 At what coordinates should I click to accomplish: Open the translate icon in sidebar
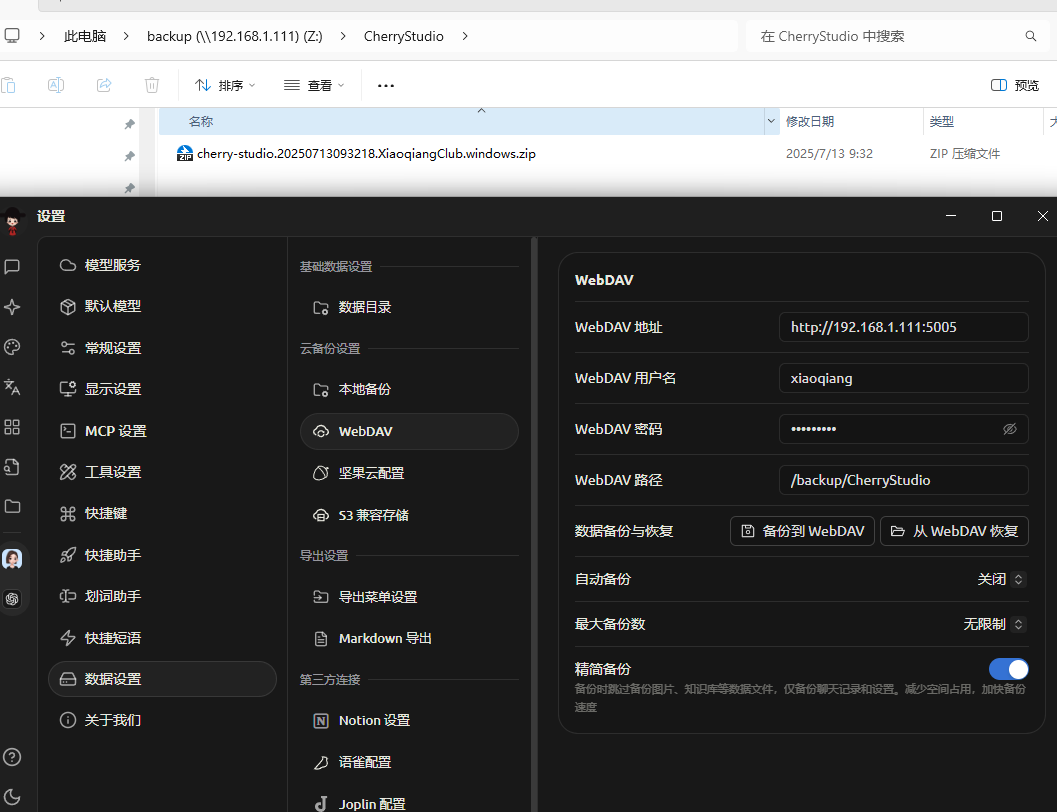pyautogui.click(x=12, y=387)
